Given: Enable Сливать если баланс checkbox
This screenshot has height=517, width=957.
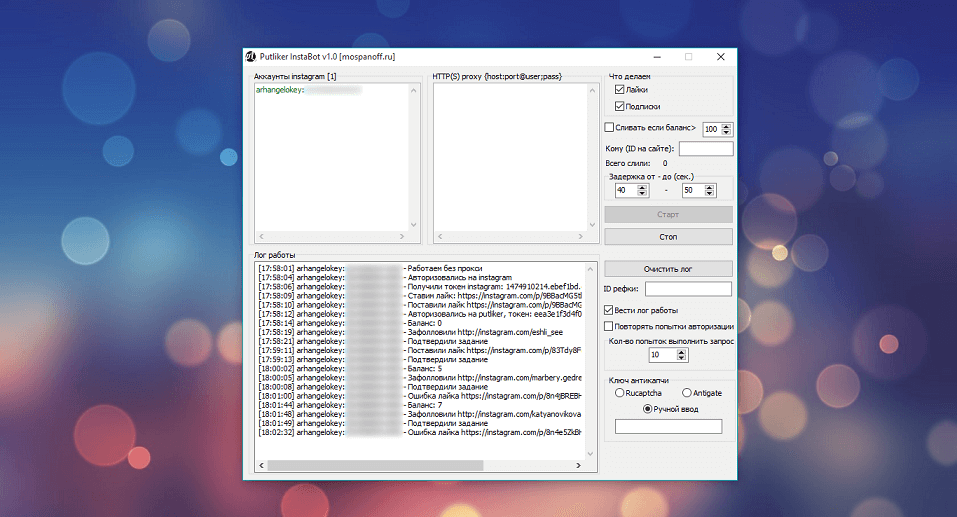Looking at the screenshot, I should click(x=609, y=128).
